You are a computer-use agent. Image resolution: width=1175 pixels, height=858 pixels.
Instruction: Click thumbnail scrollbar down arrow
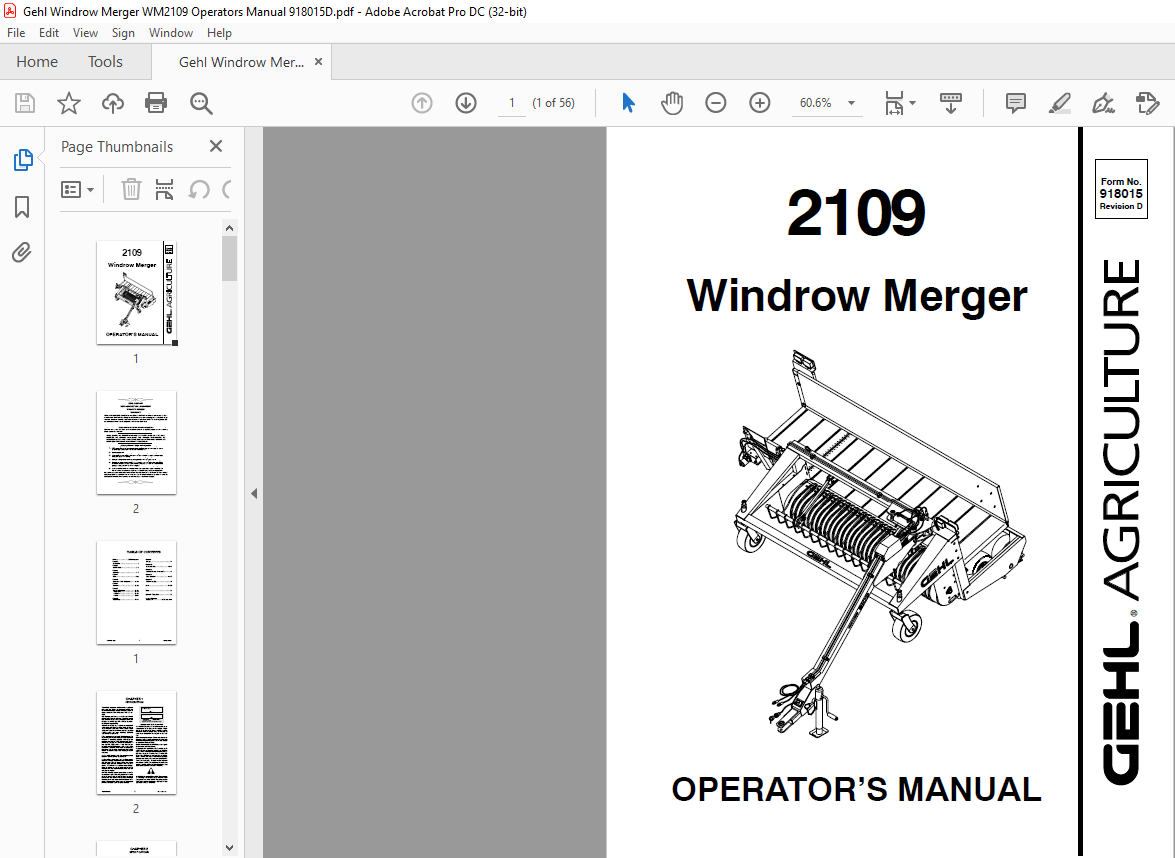point(229,848)
